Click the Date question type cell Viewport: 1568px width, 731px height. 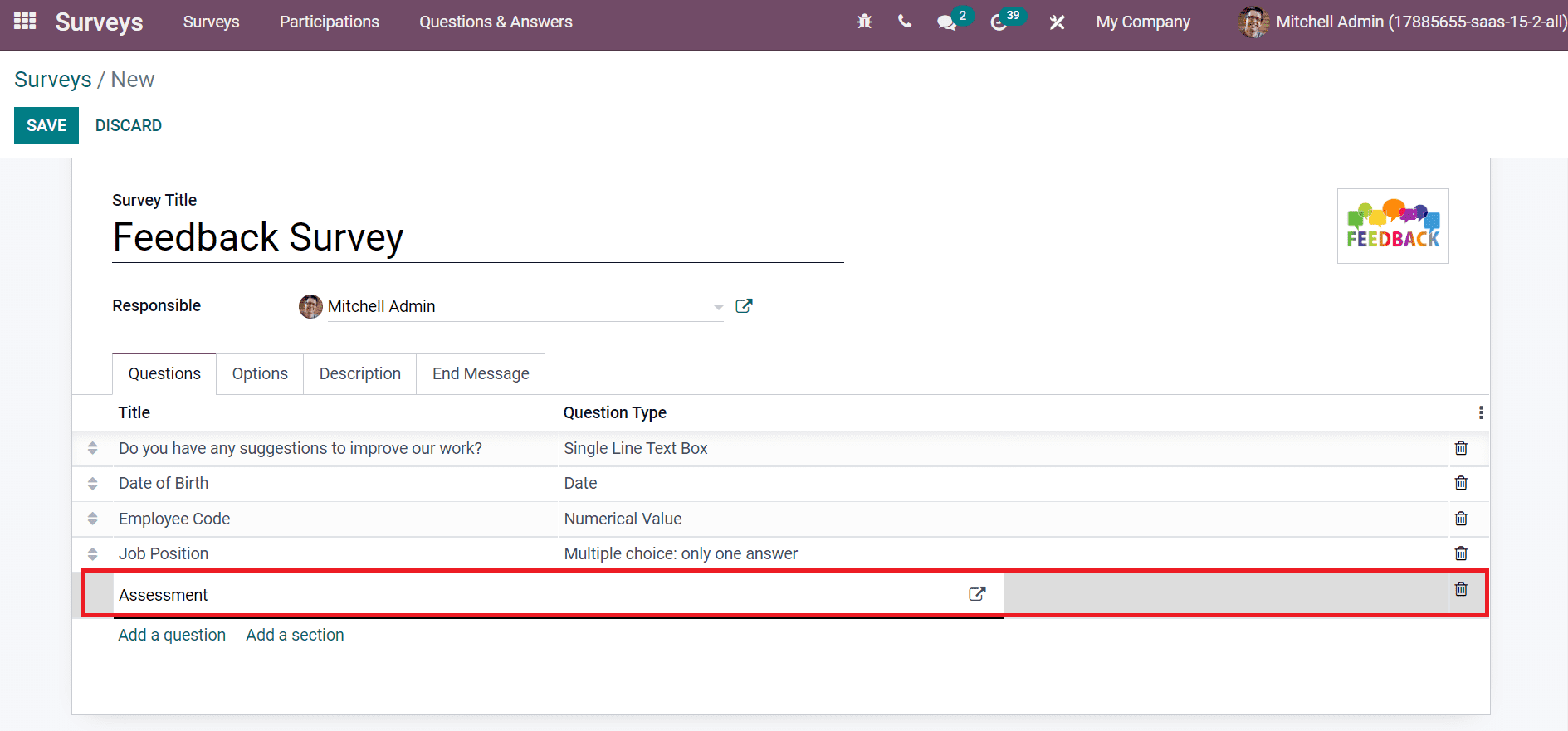[581, 483]
